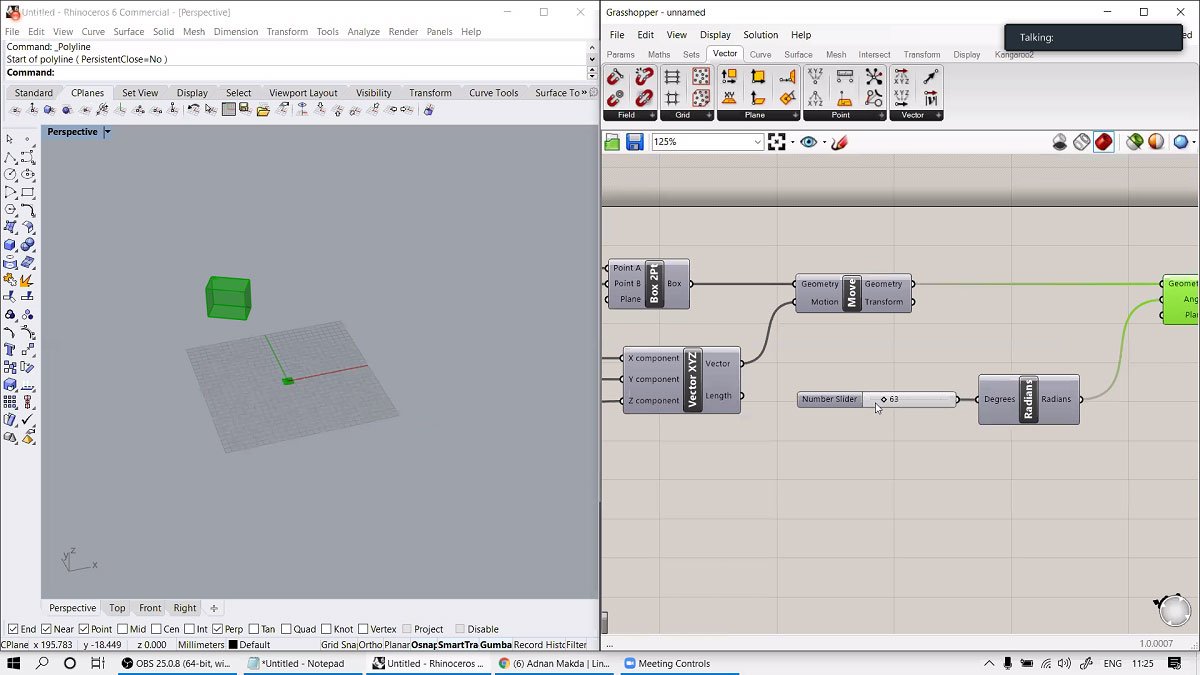Click the circle tool in Rhino sidebar
The image size is (1200, 675).
point(10,175)
